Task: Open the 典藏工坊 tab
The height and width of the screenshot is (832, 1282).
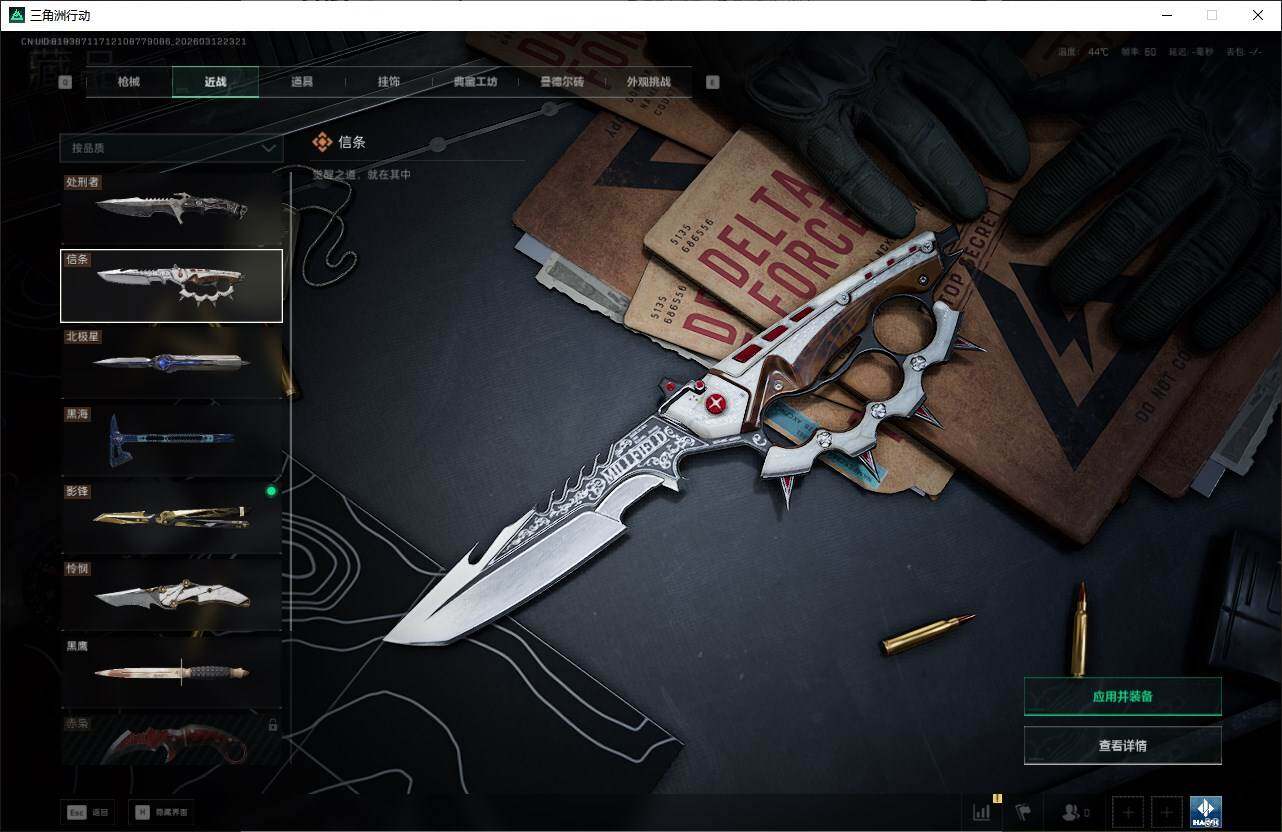Action: [x=475, y=82]
